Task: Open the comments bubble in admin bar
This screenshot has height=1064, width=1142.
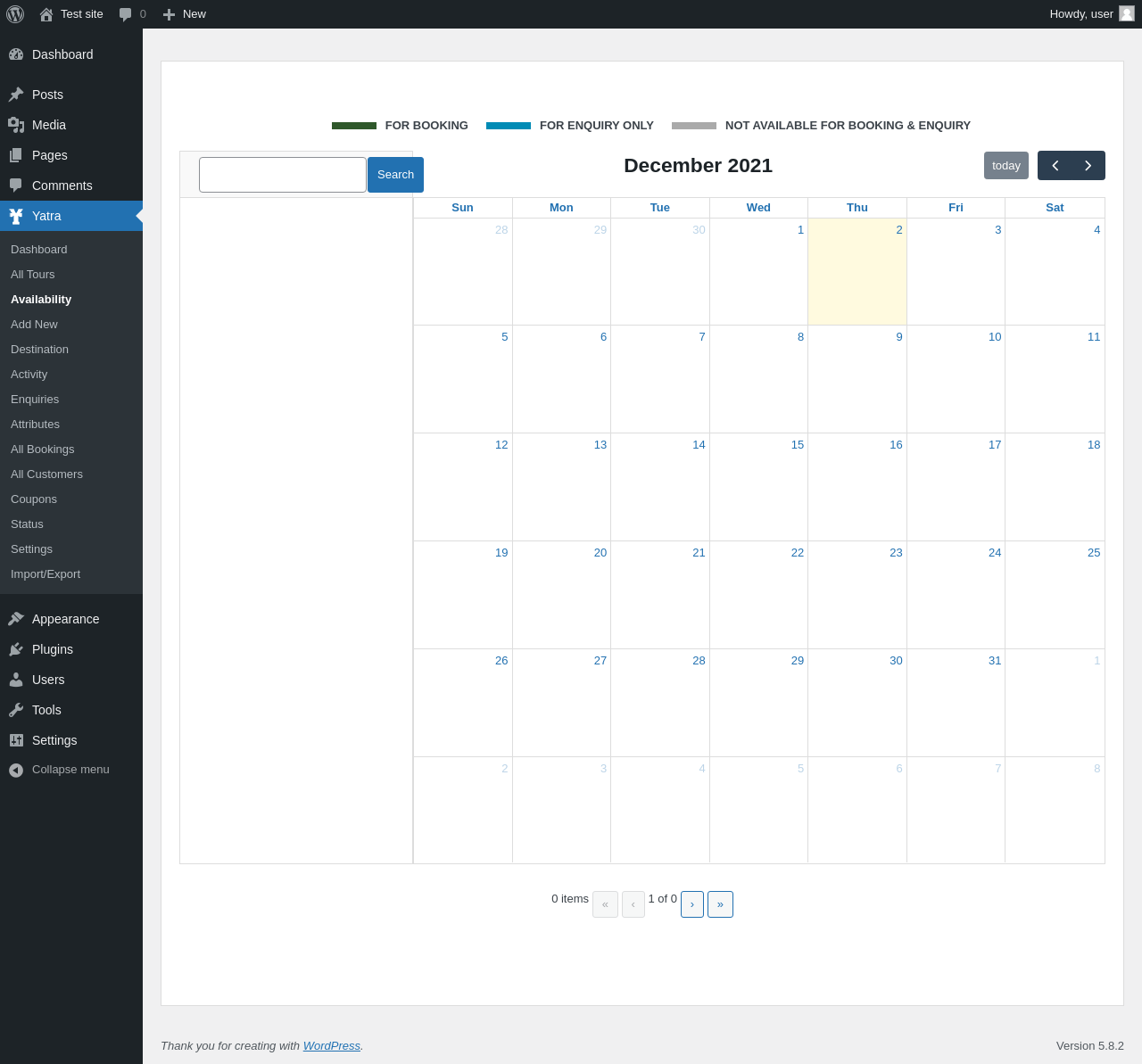Action: tap(126, 14)
